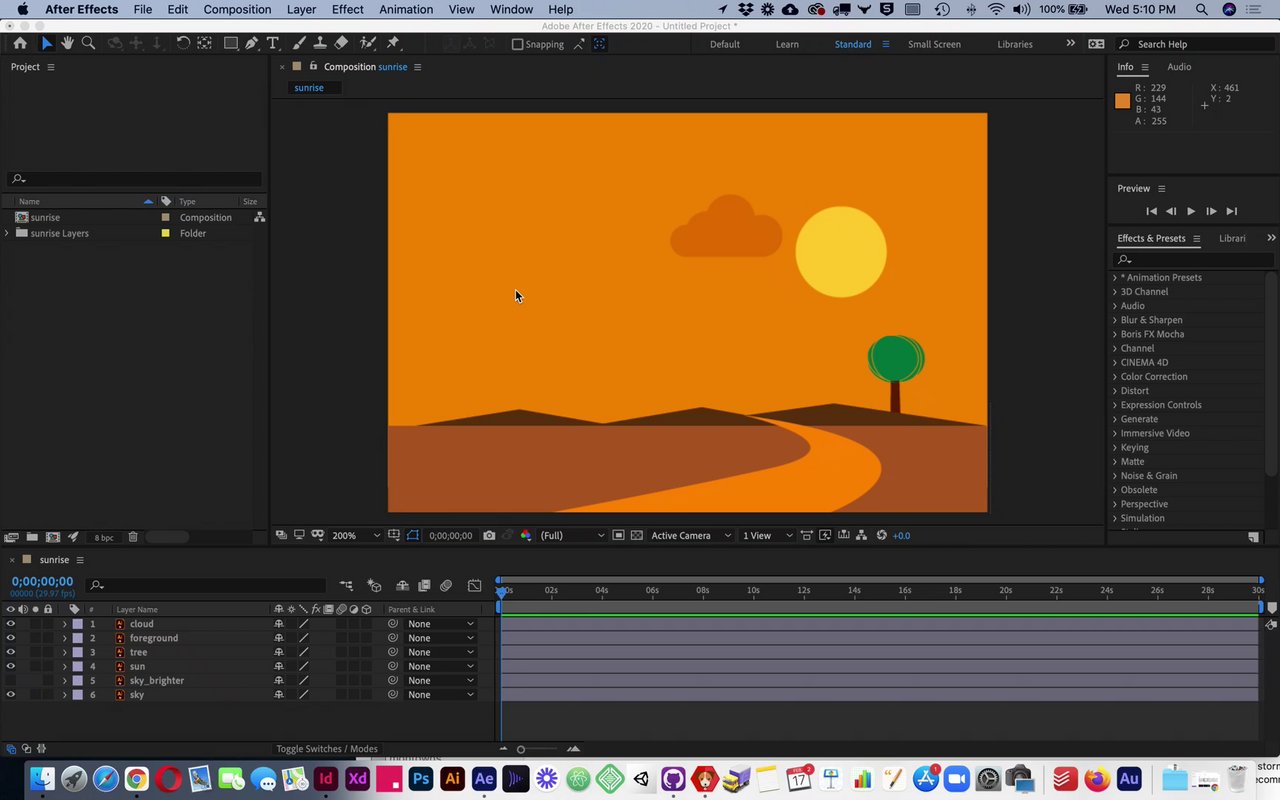Viewport: 1280px width, 800px height.
Task: Select the Puppet Pin tool
Action: coord(393,44)
